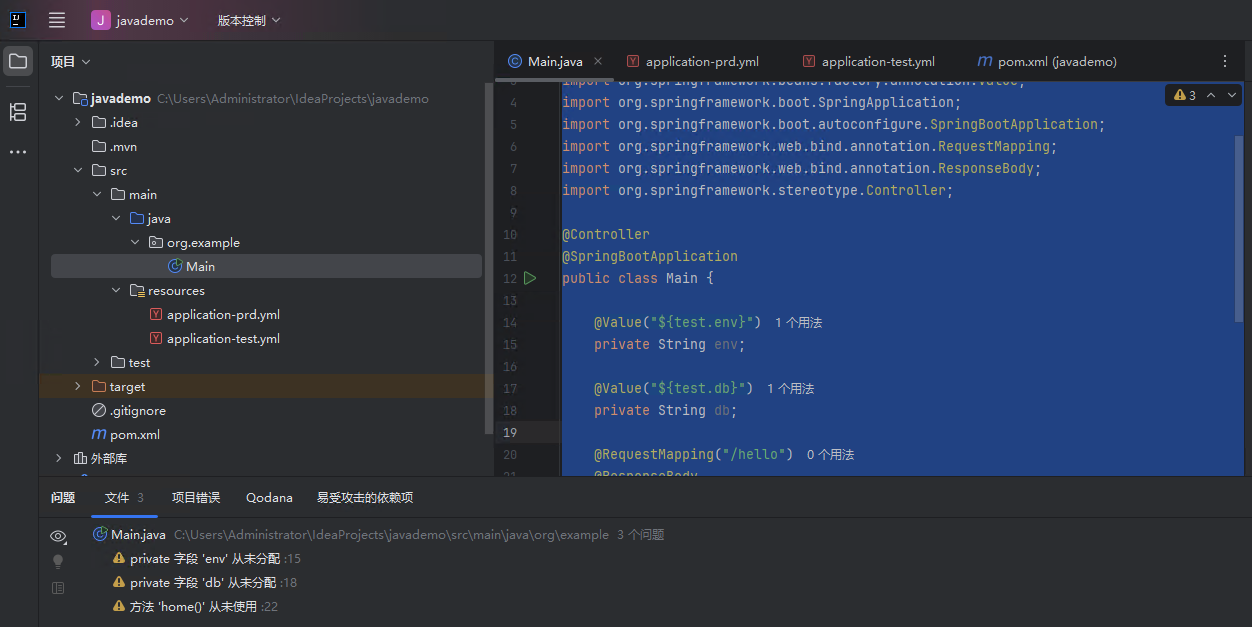Click the 3 warnings inspection indicator
This screenshot has width=1252, height=627.
1185,95
